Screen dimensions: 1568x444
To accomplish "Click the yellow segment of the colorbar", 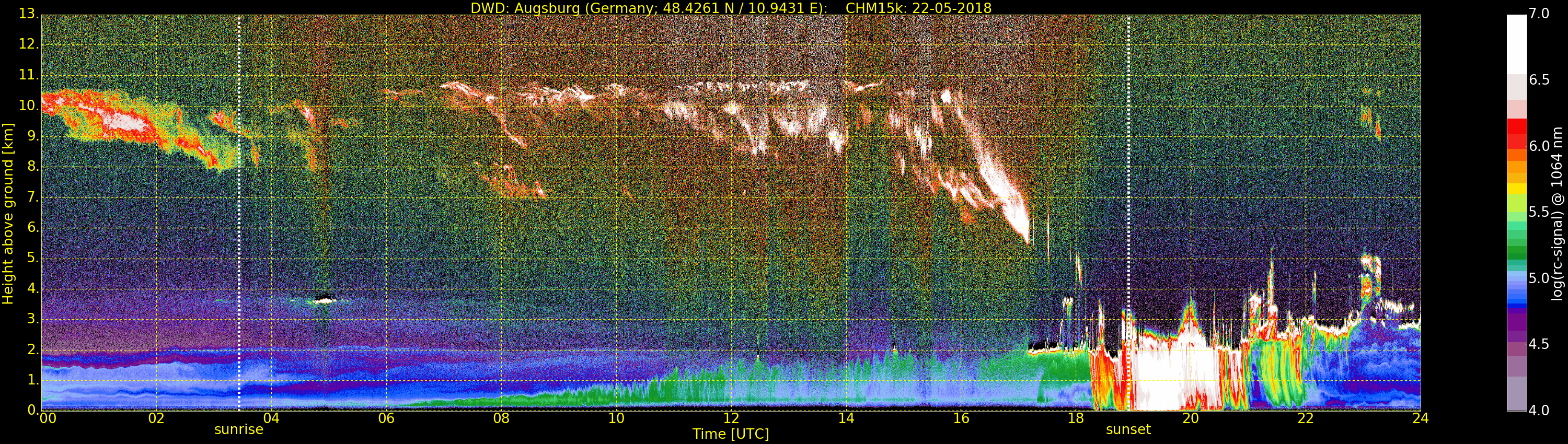I will click(1517, 189).
